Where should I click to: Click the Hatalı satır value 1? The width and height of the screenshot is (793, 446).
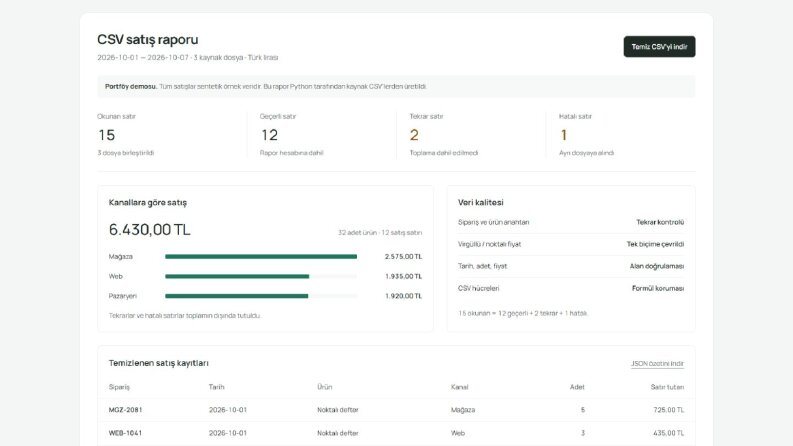564,135
